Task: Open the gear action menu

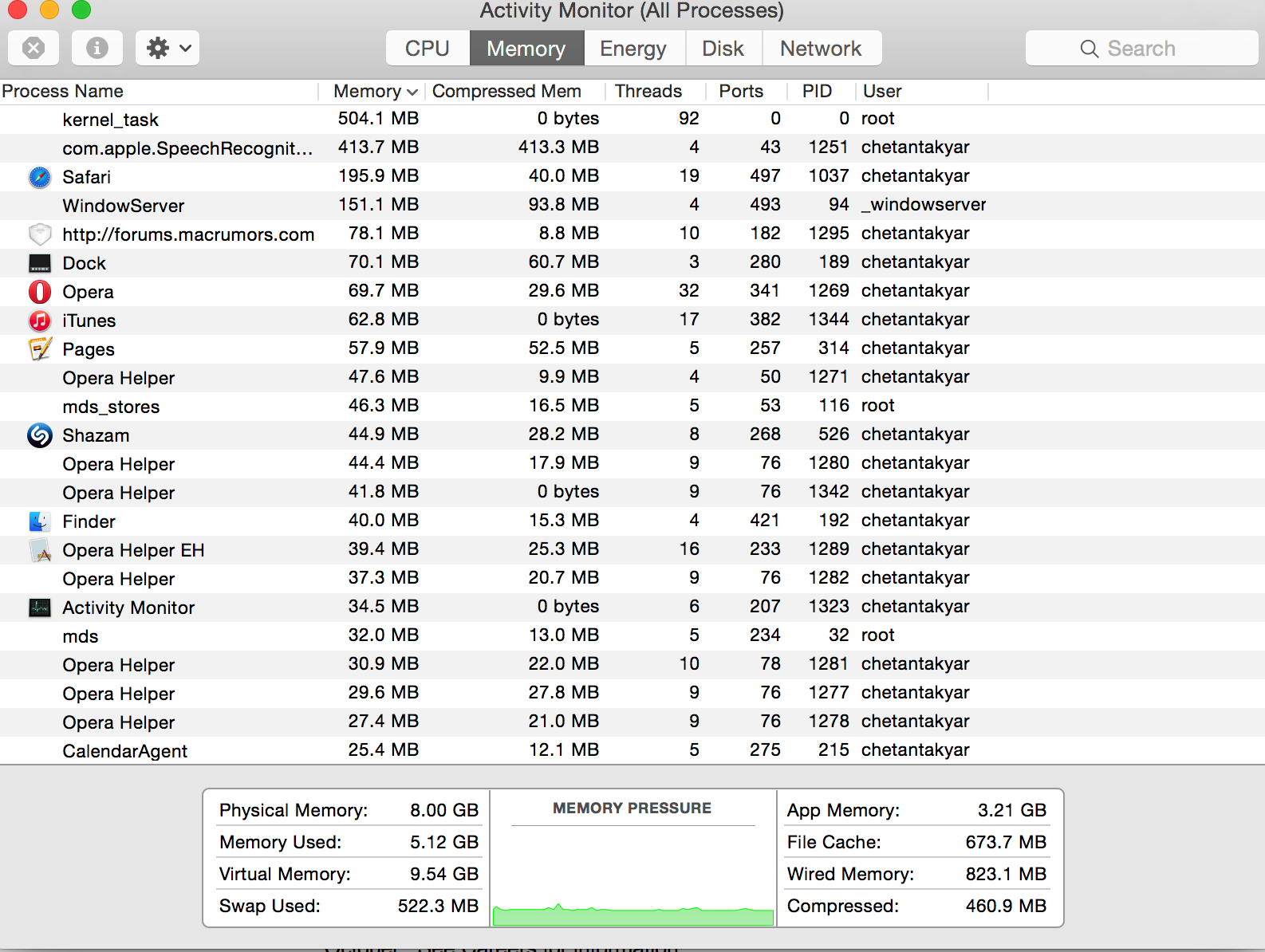Action: (x=167, y=48)
